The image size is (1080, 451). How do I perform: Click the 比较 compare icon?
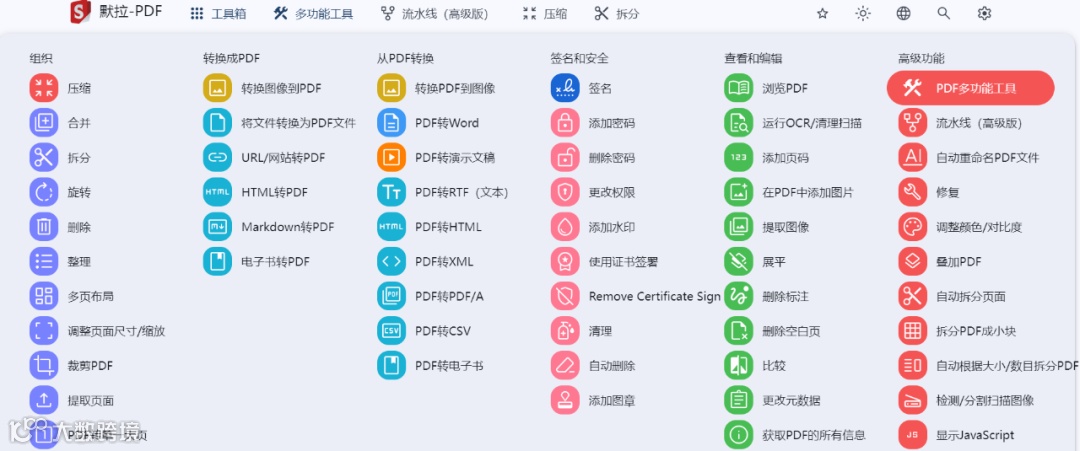[738, 366]
